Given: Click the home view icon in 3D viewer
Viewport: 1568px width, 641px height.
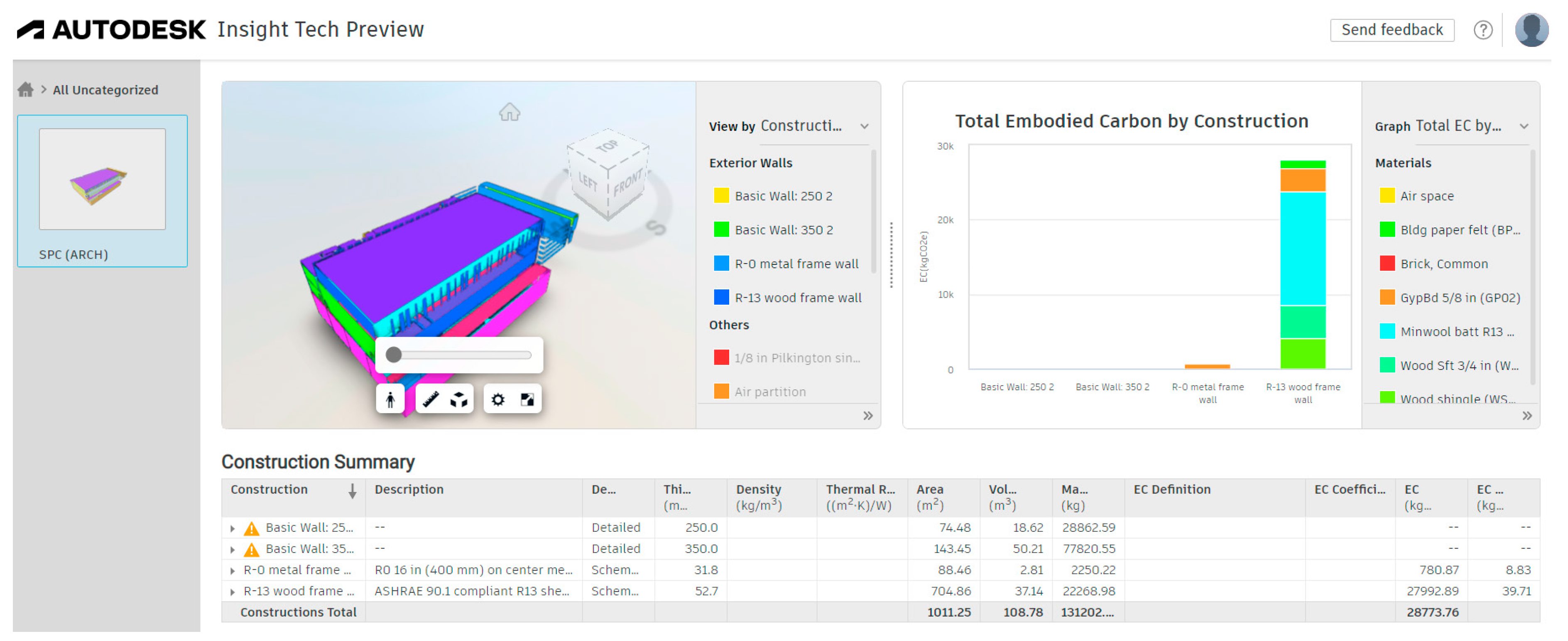Looking at the screenshot, I should click(509, 112).
